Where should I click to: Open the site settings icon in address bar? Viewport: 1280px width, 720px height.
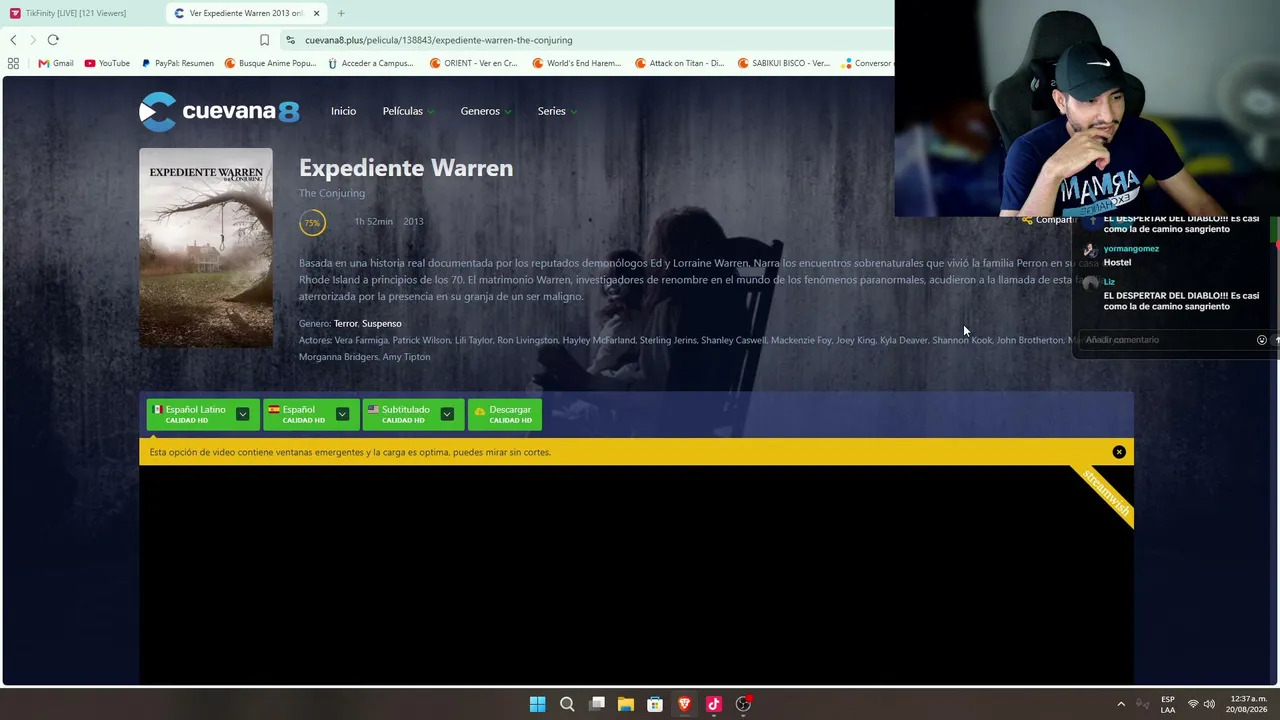click(x=290, y=40)
